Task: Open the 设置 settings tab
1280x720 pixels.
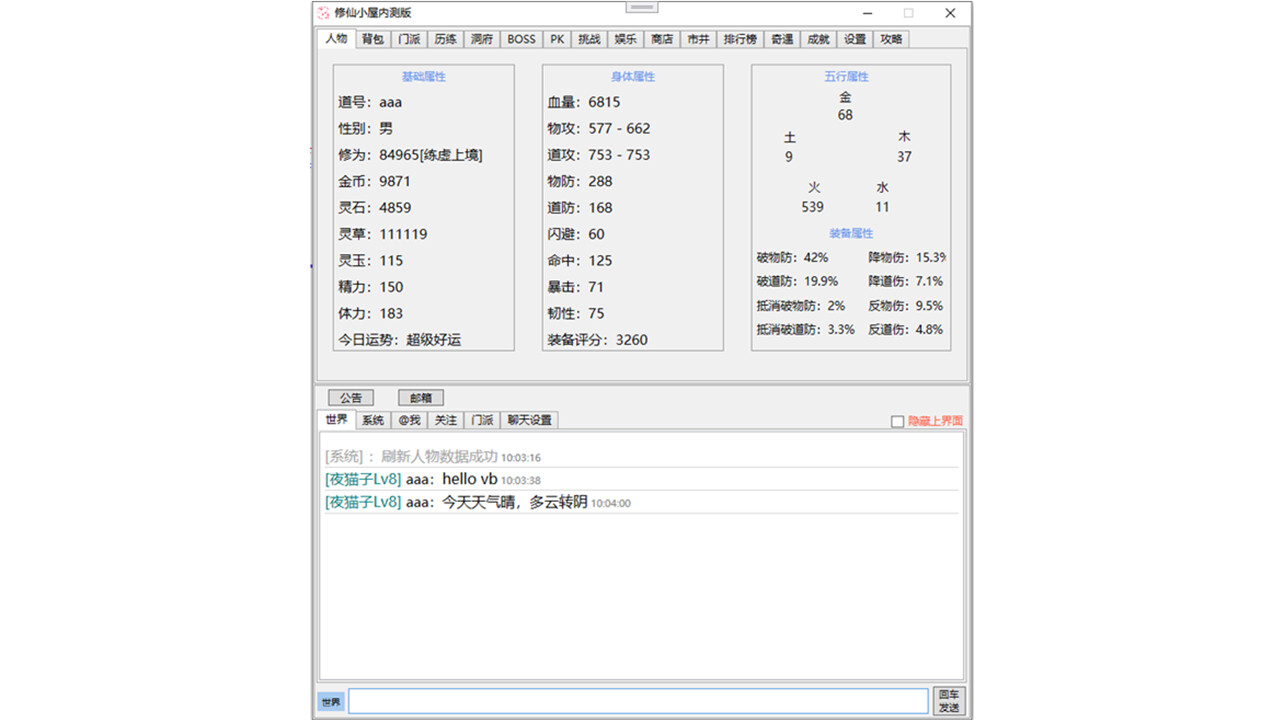Action: coord(853,39)
